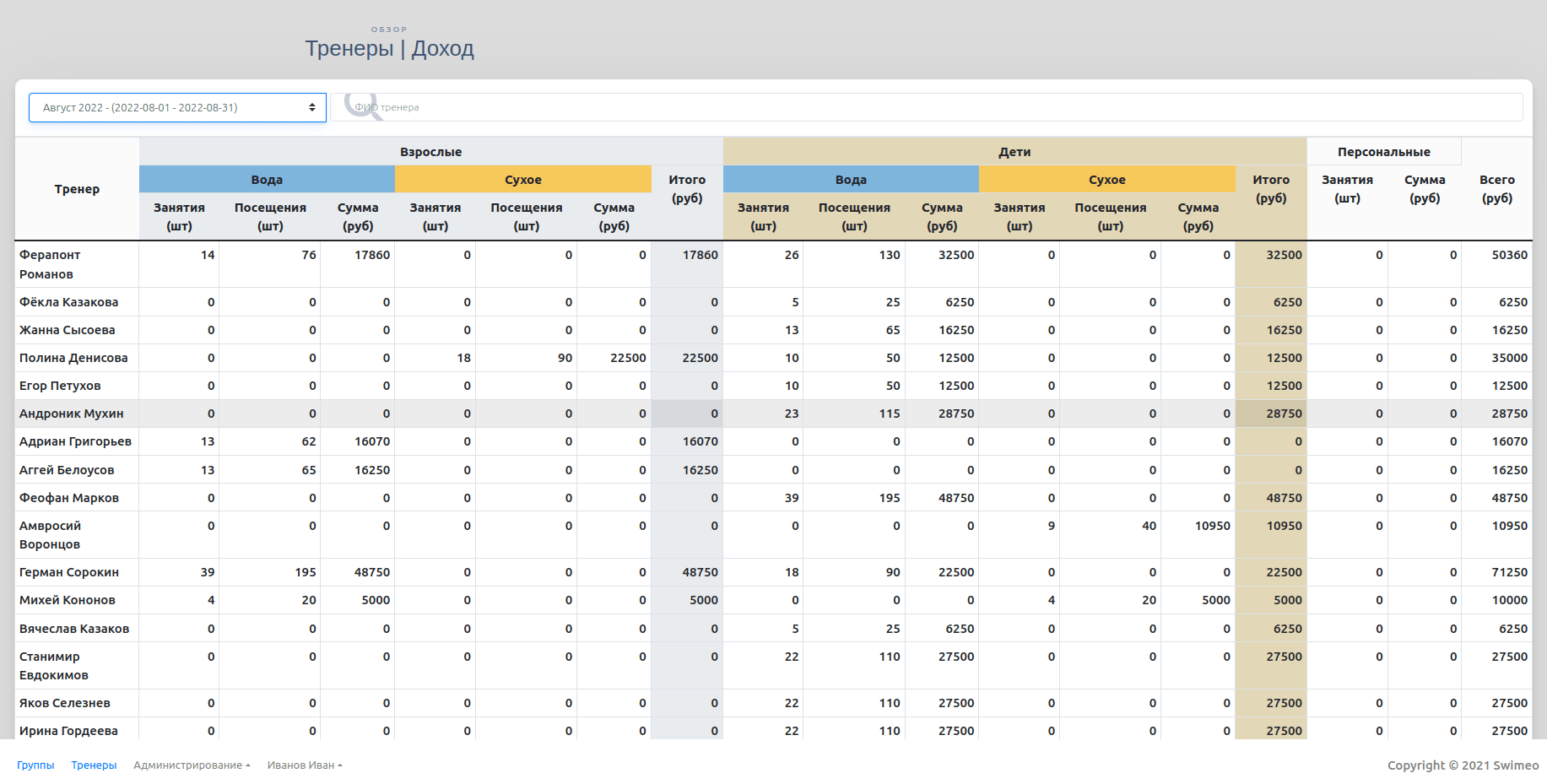This screenshot has height=784, width=1547.
Task: Click the Тренер column header
Action: coord(77,189)
